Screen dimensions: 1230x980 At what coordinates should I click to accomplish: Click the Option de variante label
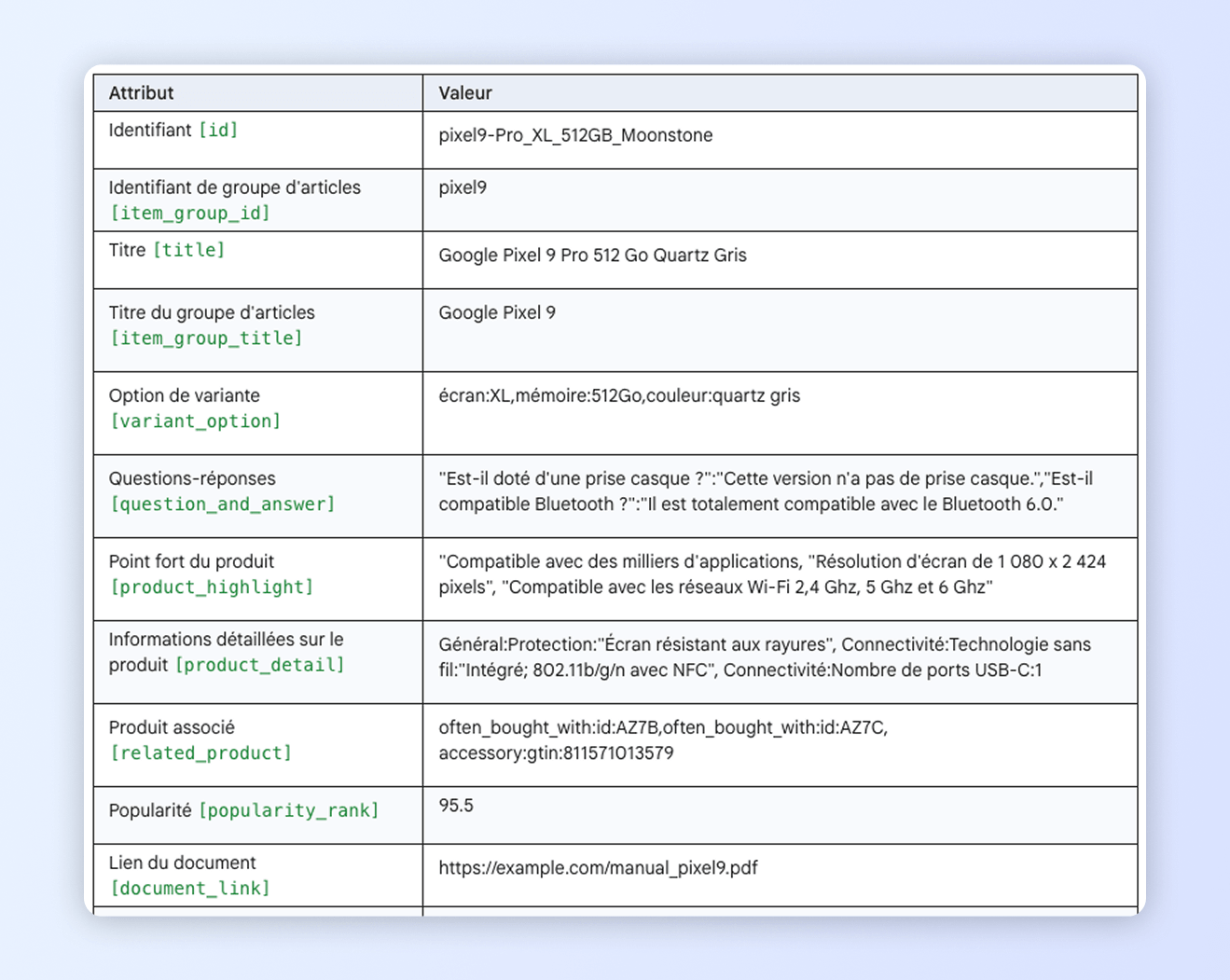[x=184, y=395]
